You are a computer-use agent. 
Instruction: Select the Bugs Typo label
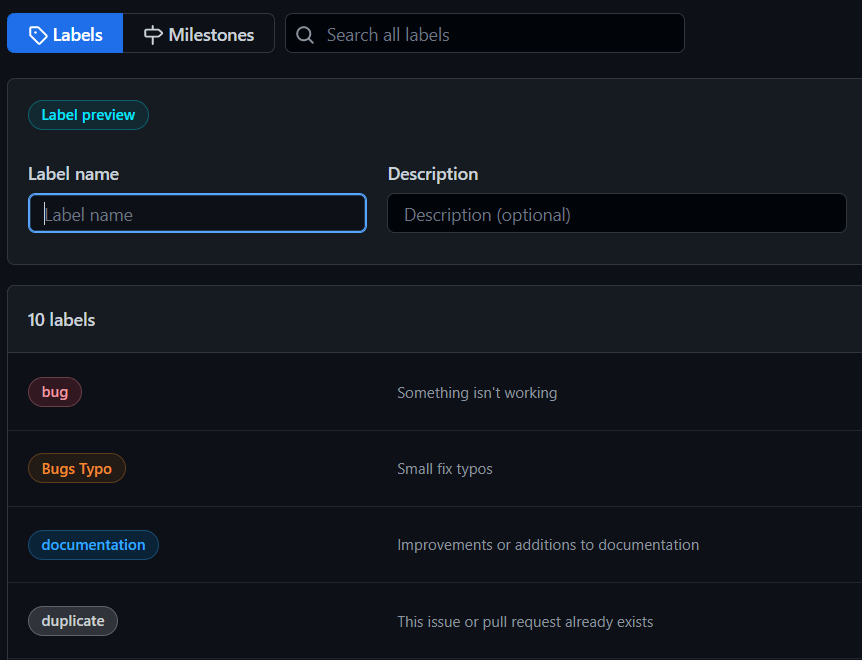76,467
